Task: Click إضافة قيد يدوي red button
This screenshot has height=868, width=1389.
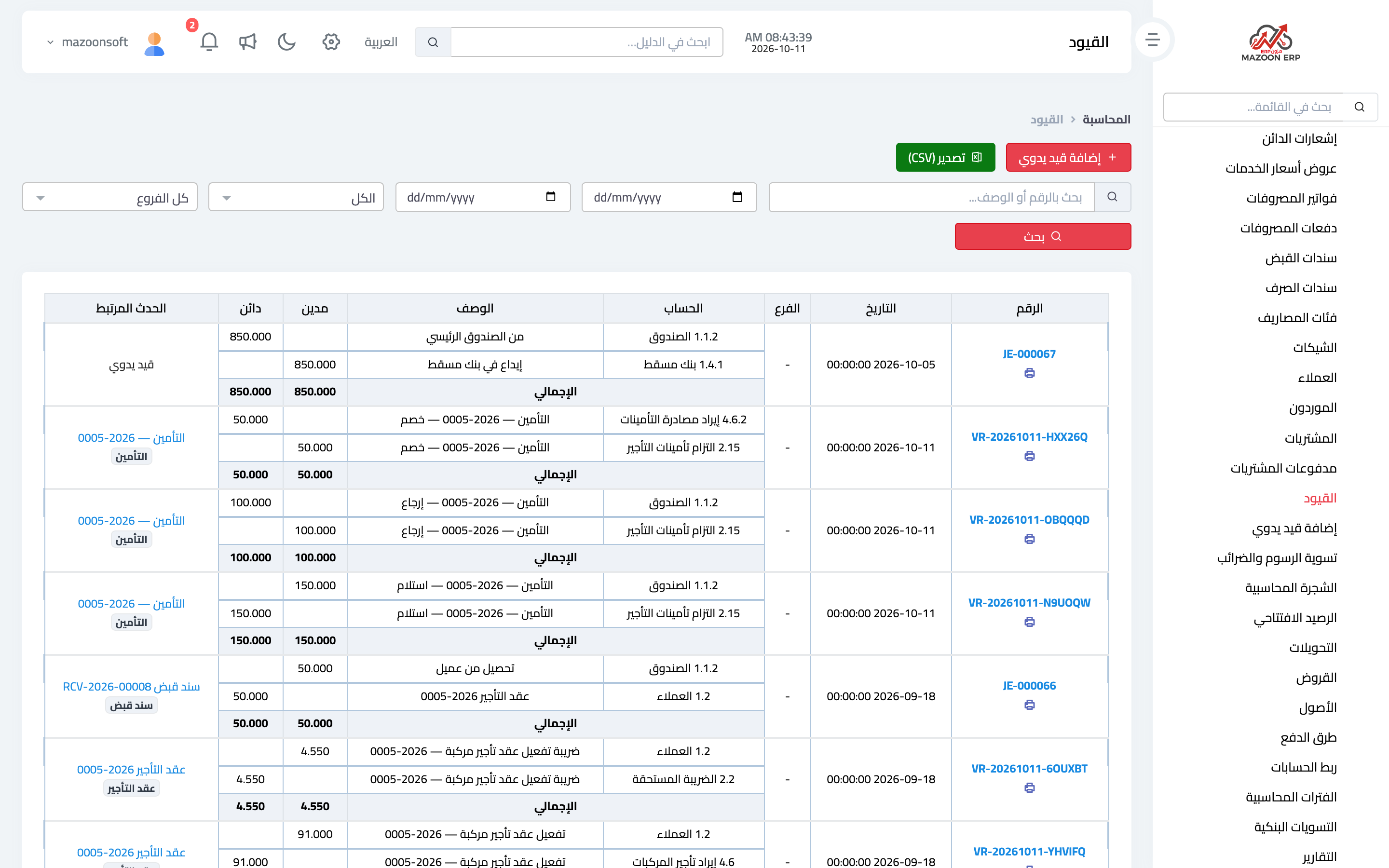Action: (1068, 157)
